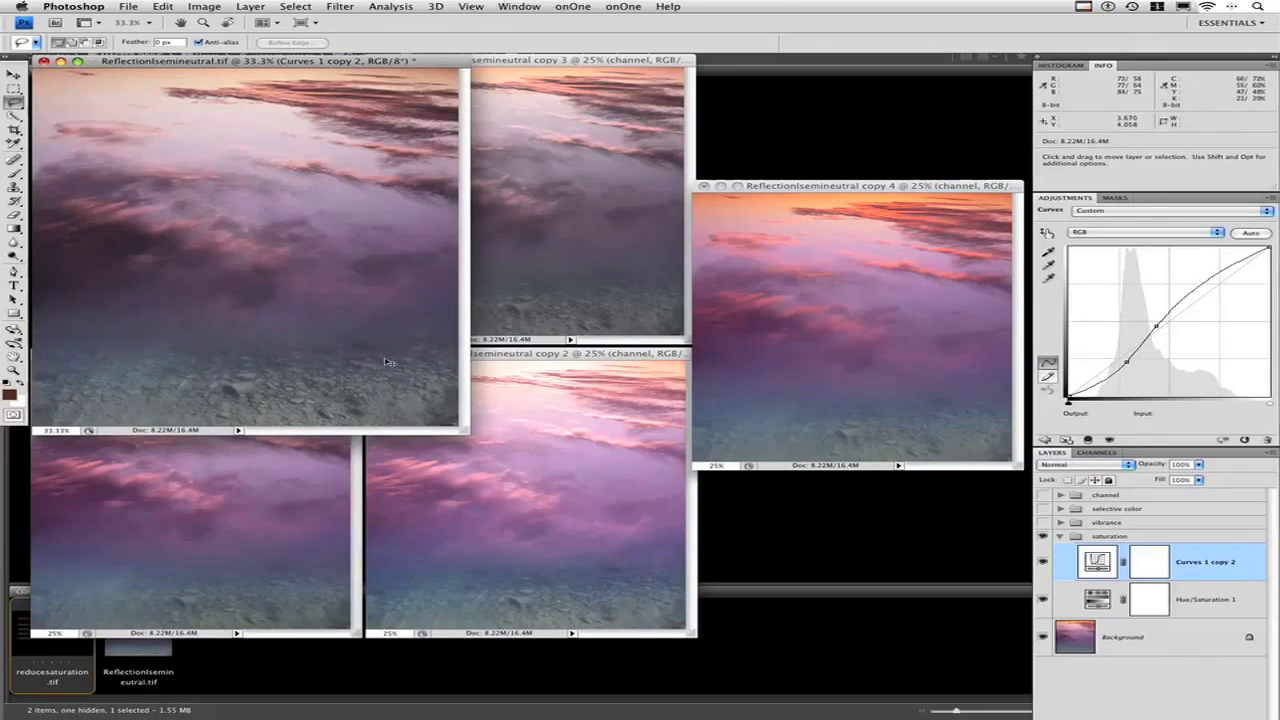Click Lock all padlock icon
The height and width of the screenshot is (720, 1280).
(1108, 480)
